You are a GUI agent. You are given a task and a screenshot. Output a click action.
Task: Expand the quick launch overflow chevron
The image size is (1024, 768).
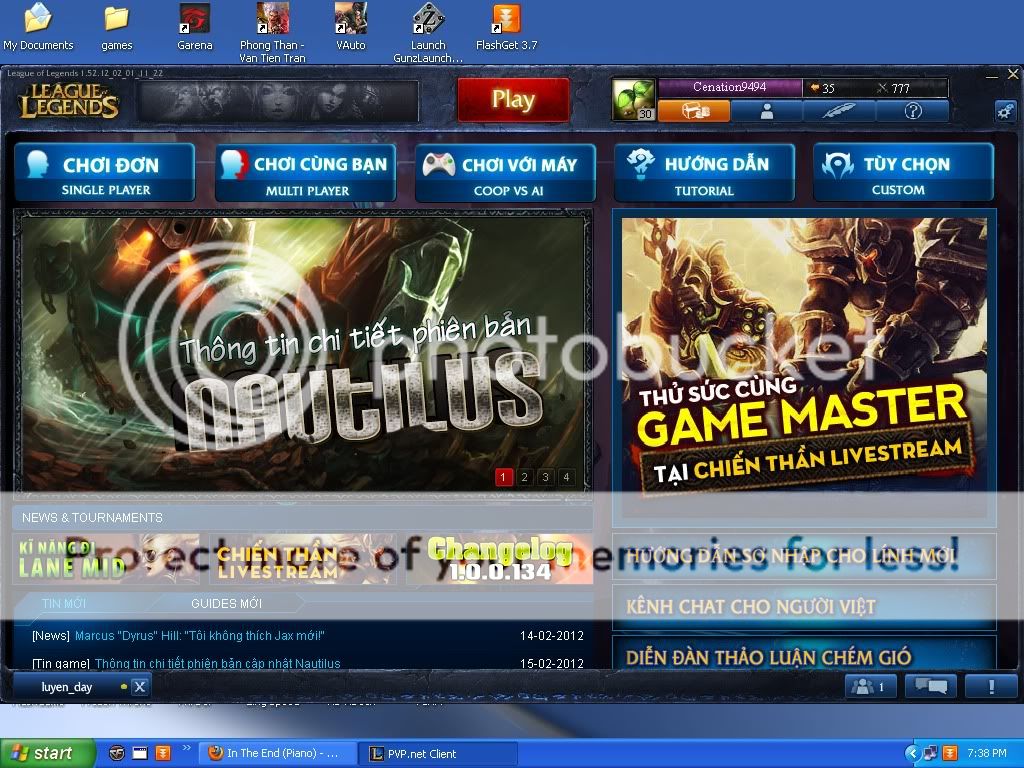pos(187,748)
